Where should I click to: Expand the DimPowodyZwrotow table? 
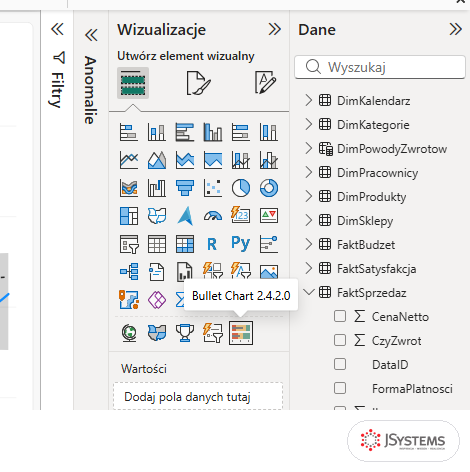[x=309, y=148]
